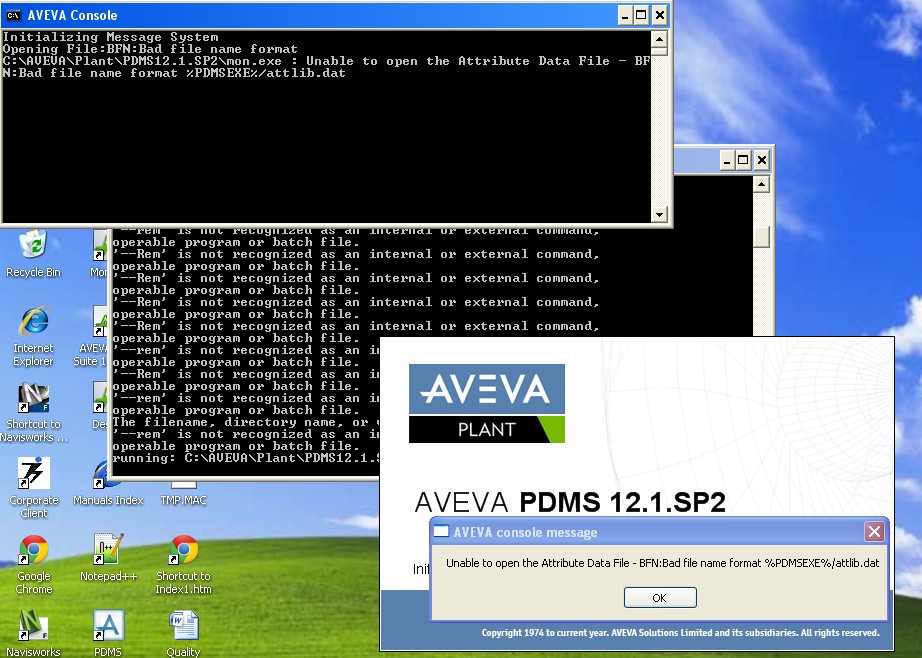Image resolution: width=922 pixels, height=658 pixels.
Task: Open Shortcut to Index1.htm icon
Action: tap(183, 565)
